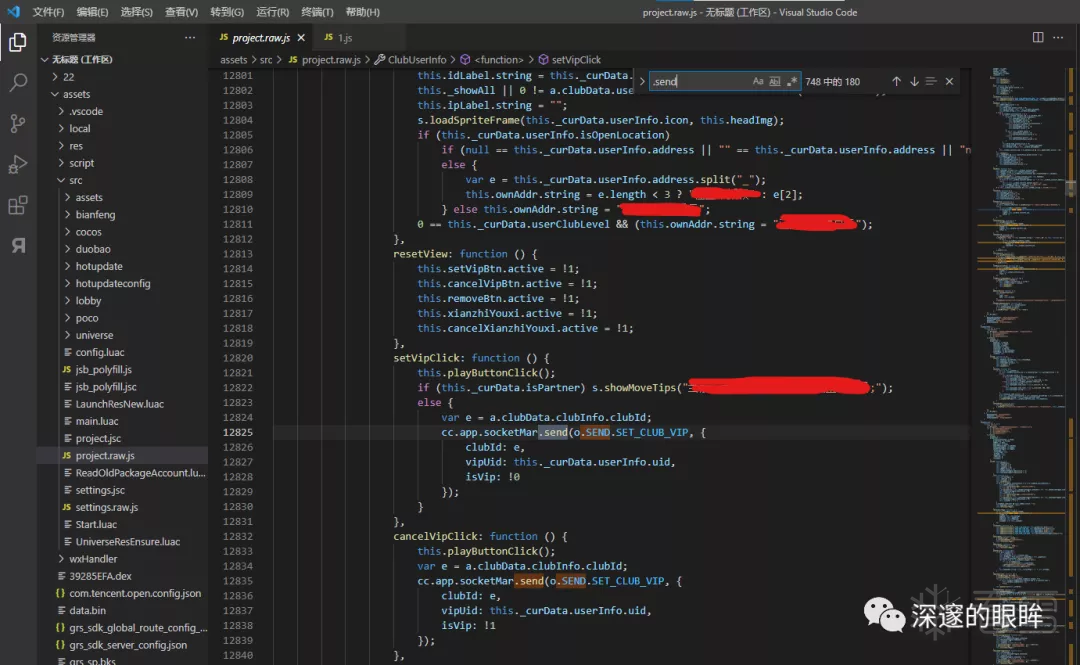Click line number 12825 in the gutter
1080x665 pixels.
click(238, 432)
